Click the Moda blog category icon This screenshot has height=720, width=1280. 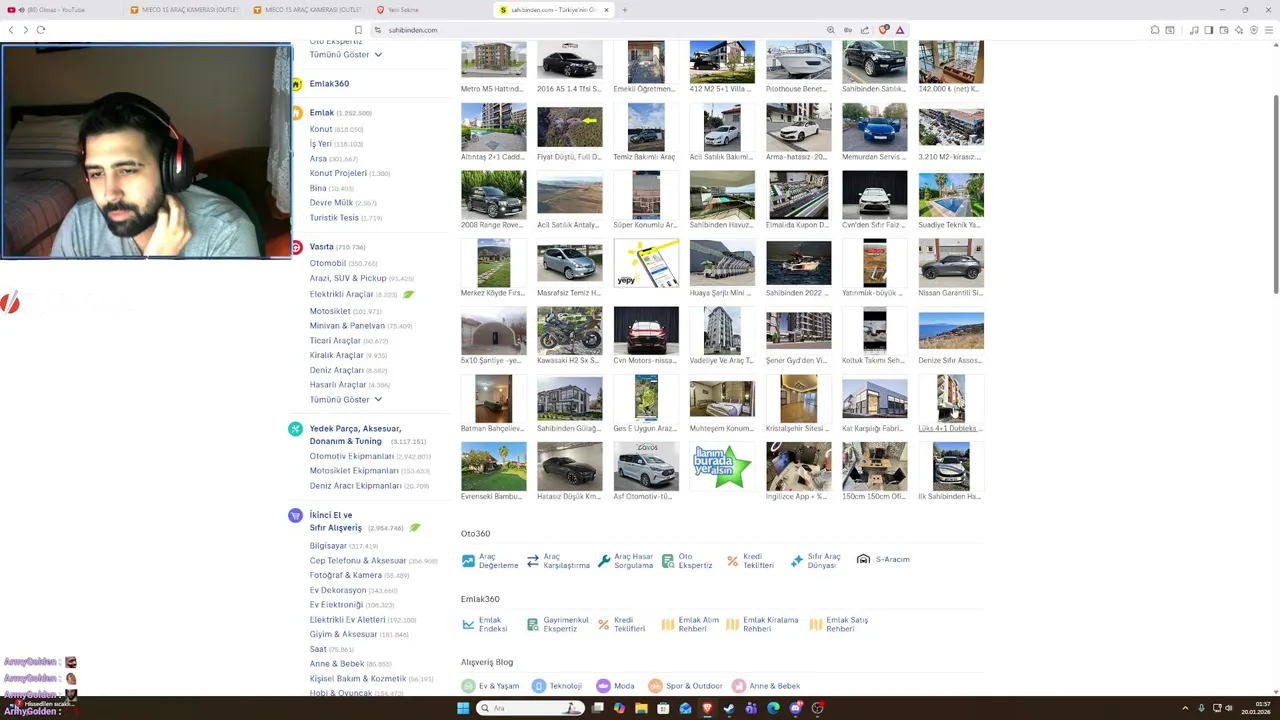click(603, 686)
